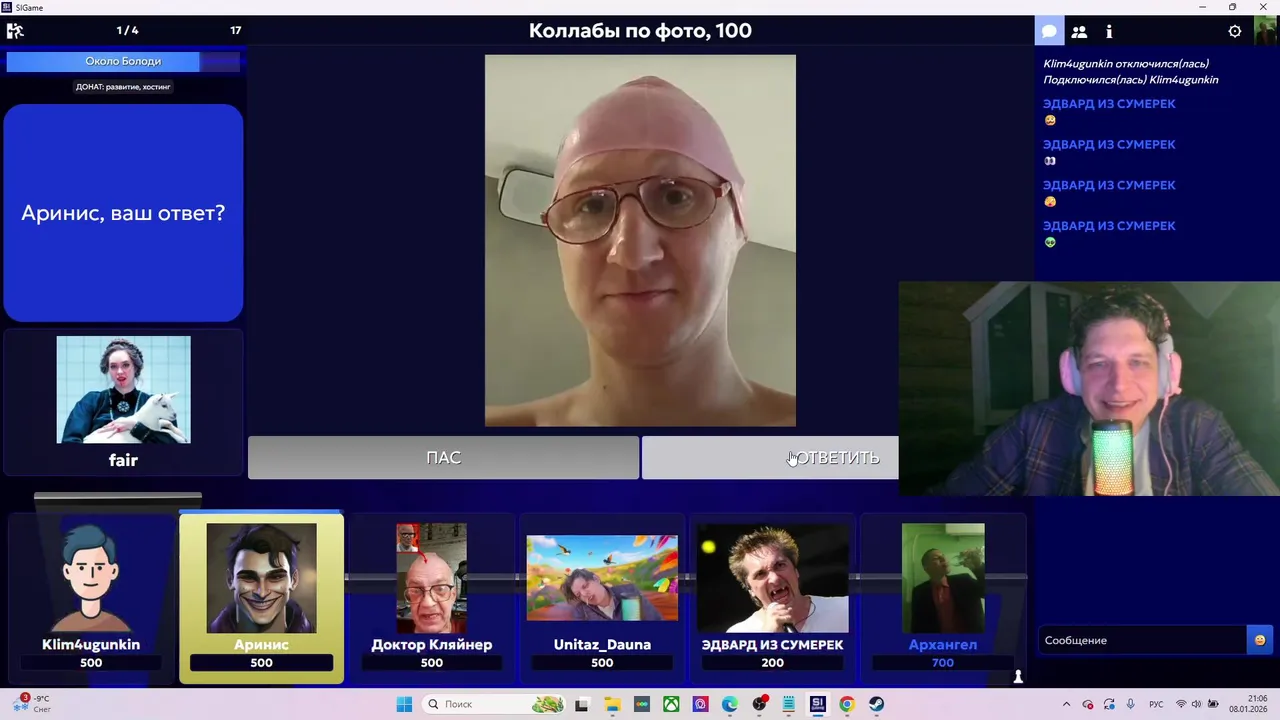The height and width of the screenshot is (720, 1280).
Task: Open the Xbox app from taskbar
Action: 671,704
